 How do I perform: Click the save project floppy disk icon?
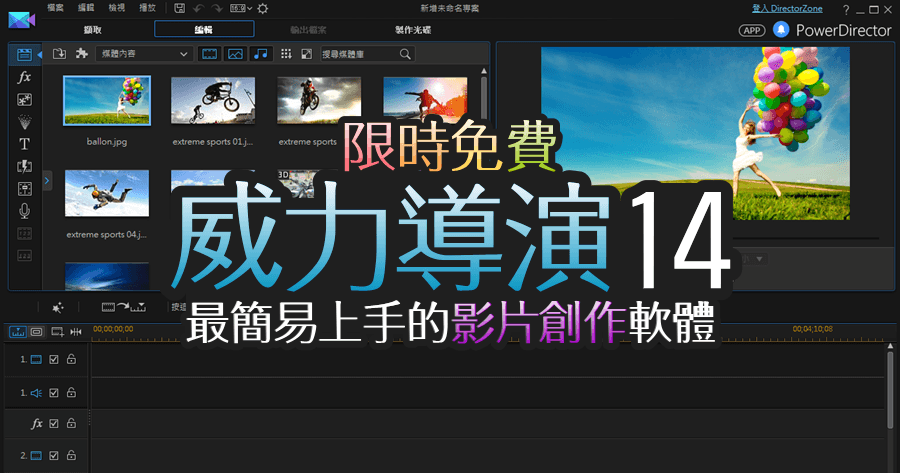[x=180, y=8]
